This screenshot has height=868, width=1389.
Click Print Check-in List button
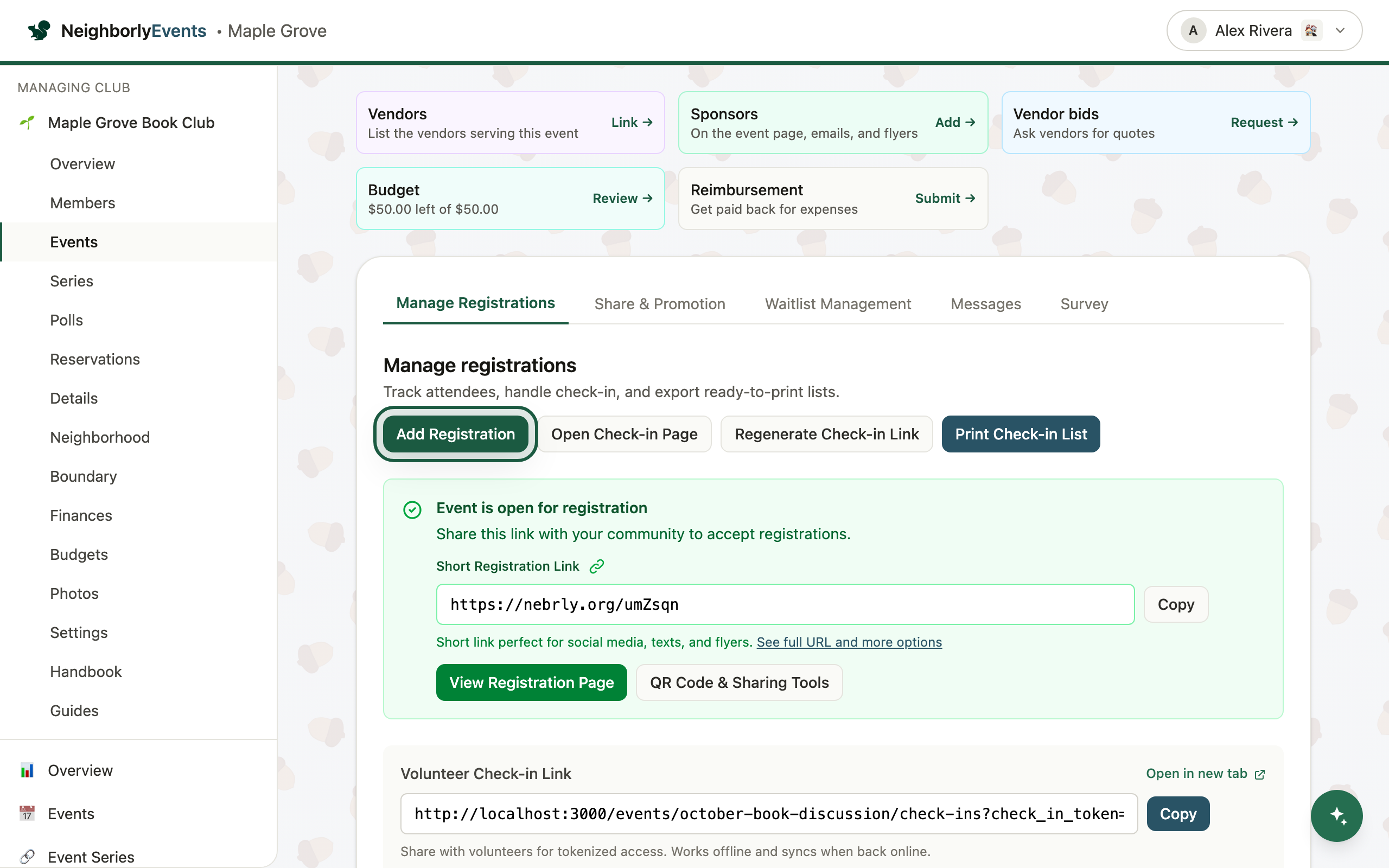tap(1021, 434)
